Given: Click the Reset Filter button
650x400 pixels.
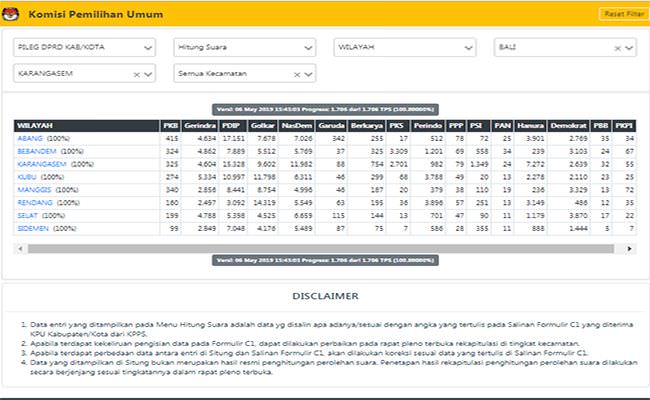Looking at the screenshot, I should (x=624, y=14).
